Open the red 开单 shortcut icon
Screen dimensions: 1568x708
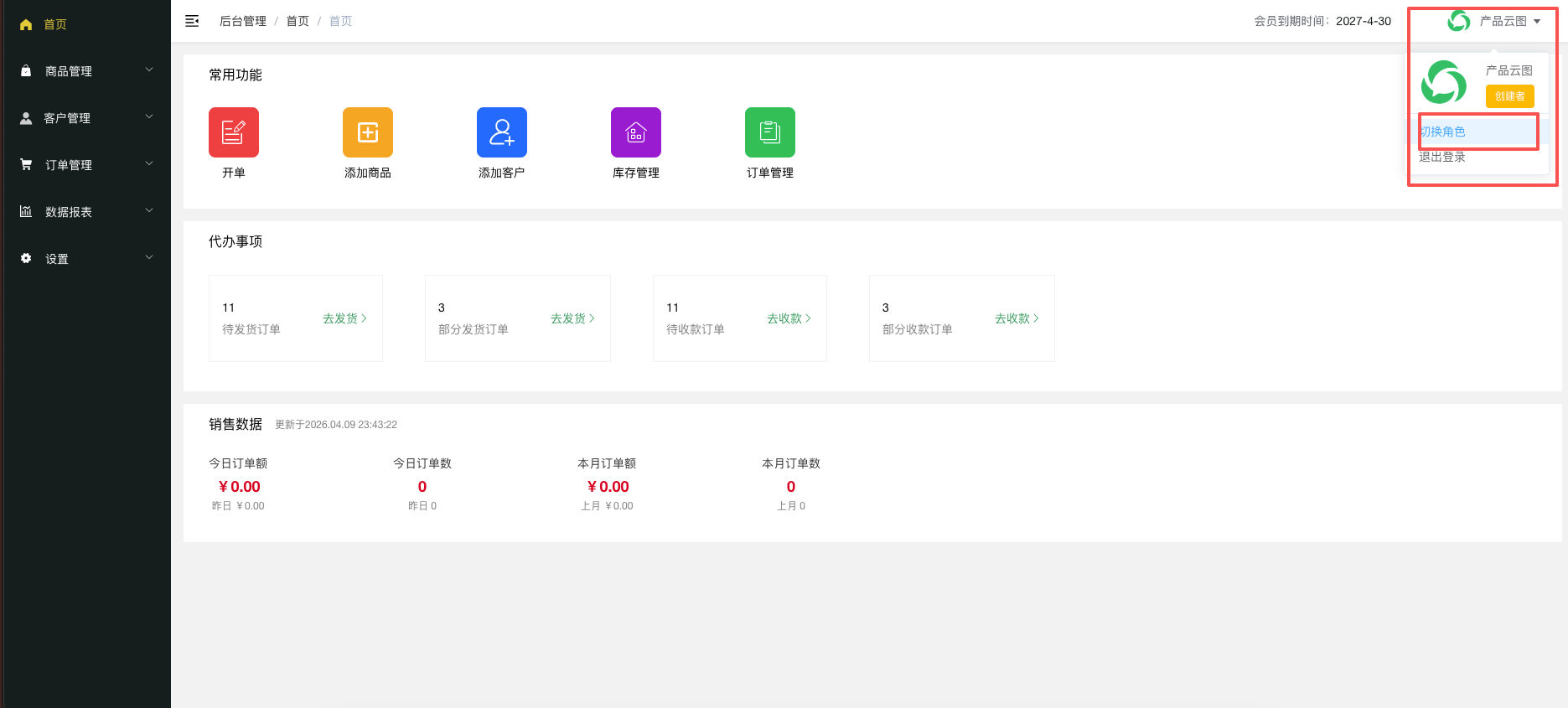[x=234, y=132]
